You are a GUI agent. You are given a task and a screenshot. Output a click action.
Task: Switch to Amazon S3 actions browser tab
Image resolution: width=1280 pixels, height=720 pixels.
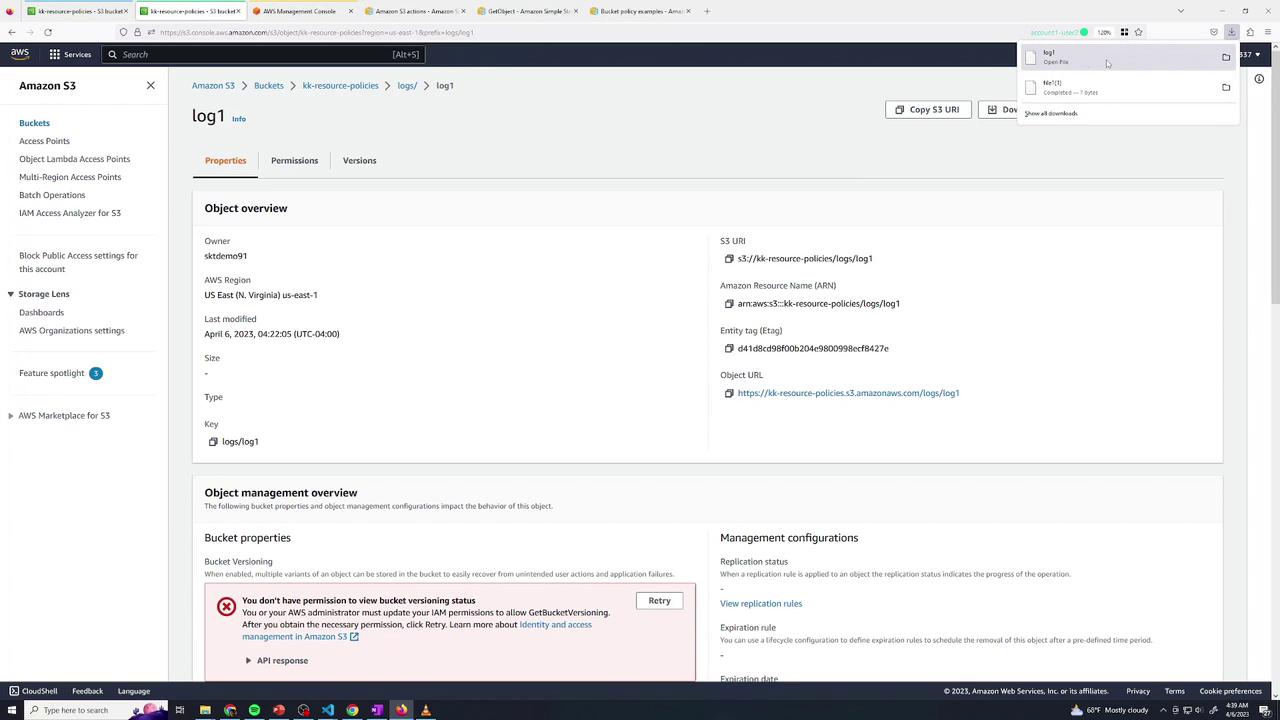415,11
